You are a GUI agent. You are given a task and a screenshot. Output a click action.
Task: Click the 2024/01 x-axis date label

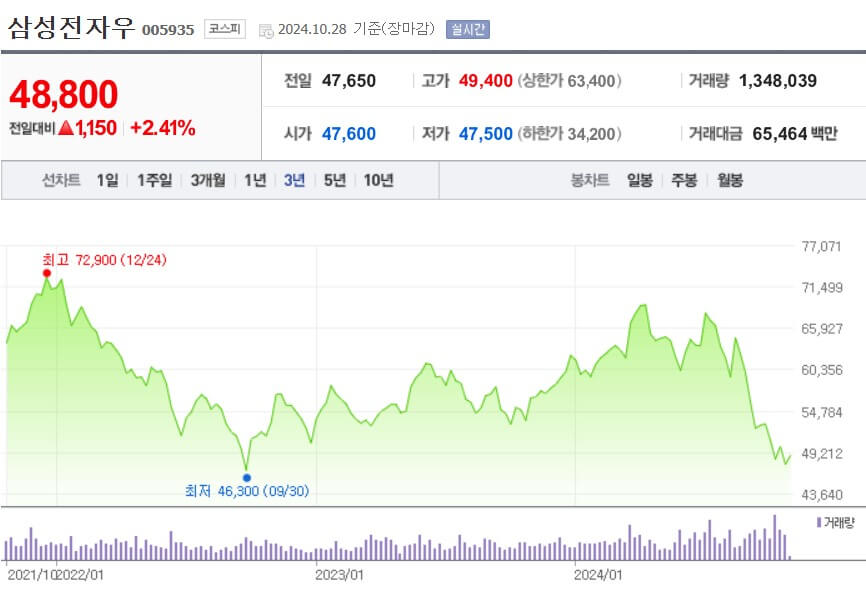point(598,575)
